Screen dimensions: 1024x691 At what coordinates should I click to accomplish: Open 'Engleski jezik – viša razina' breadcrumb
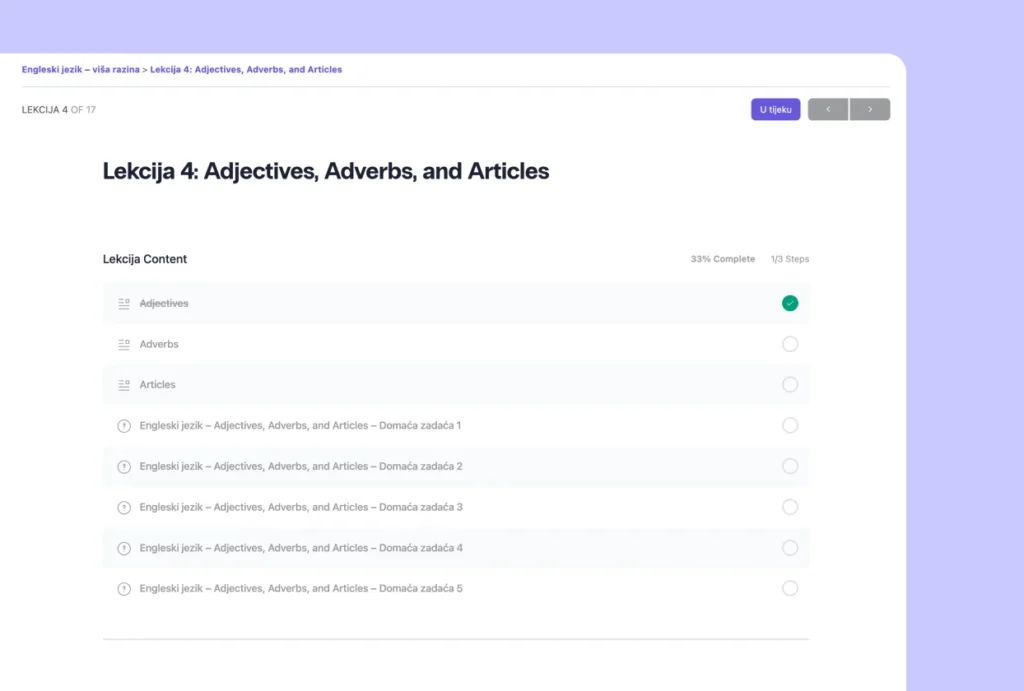pos(81,70)
